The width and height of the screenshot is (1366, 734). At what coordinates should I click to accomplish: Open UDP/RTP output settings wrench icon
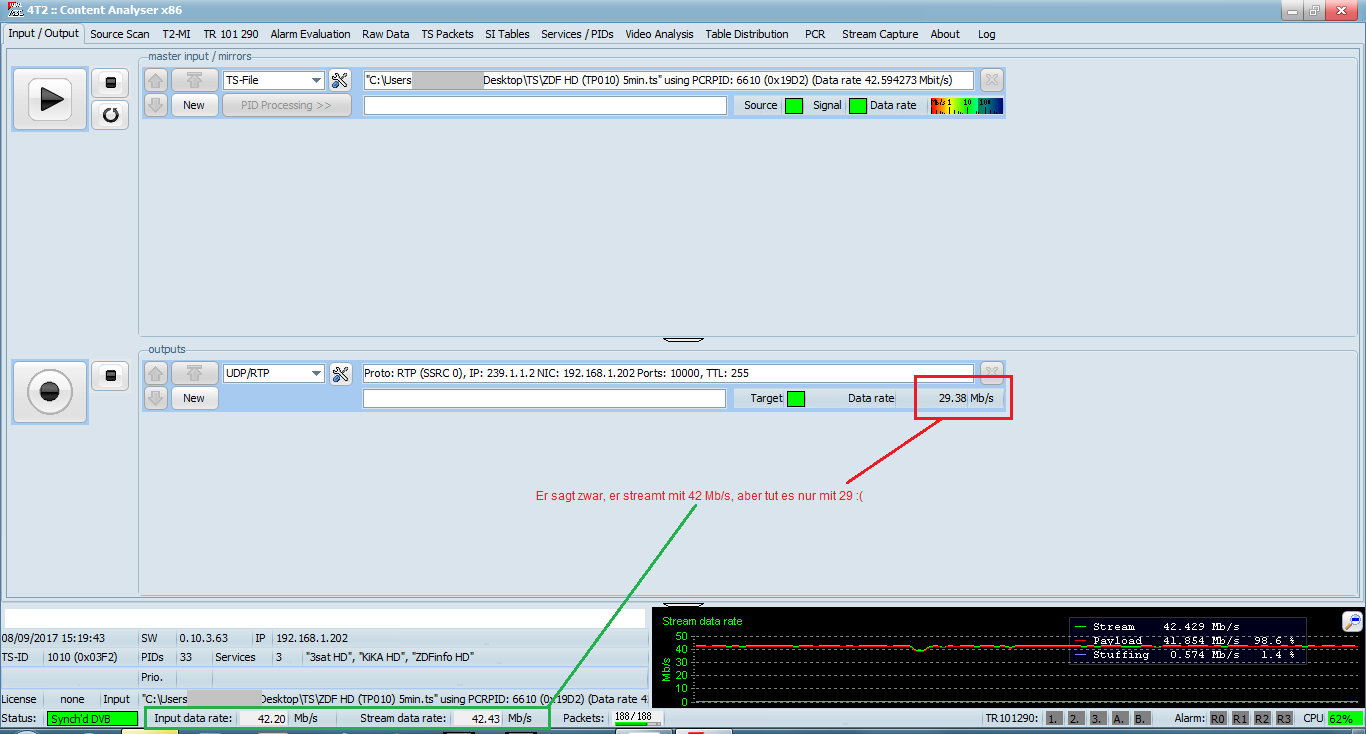[340, 374]
